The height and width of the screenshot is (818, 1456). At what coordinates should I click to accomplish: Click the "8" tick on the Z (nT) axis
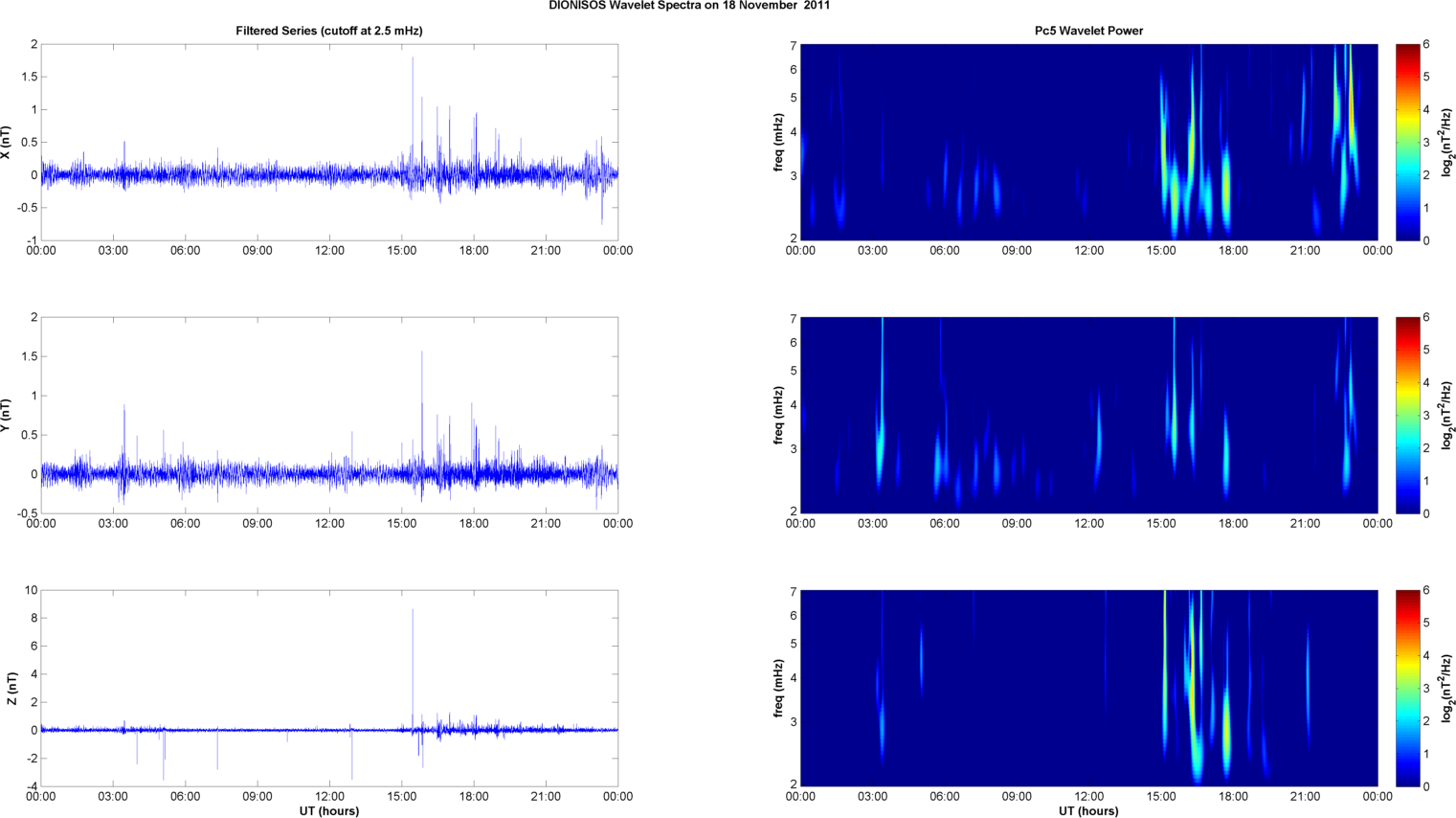click(x=34, y=618)
